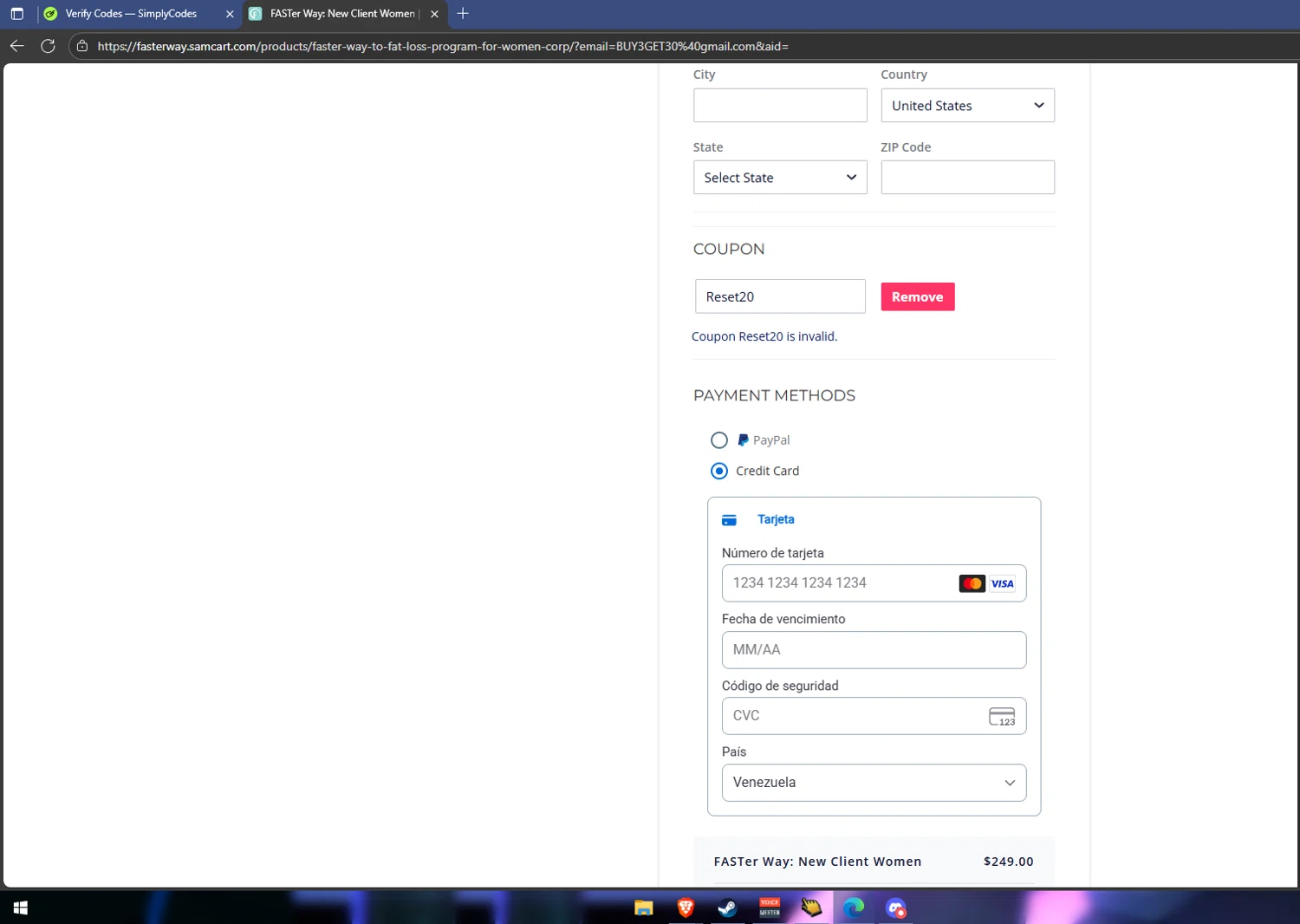Select the Credit Card payment option
This screenshot has width=1300, height=924.
(x=719, y=471)
